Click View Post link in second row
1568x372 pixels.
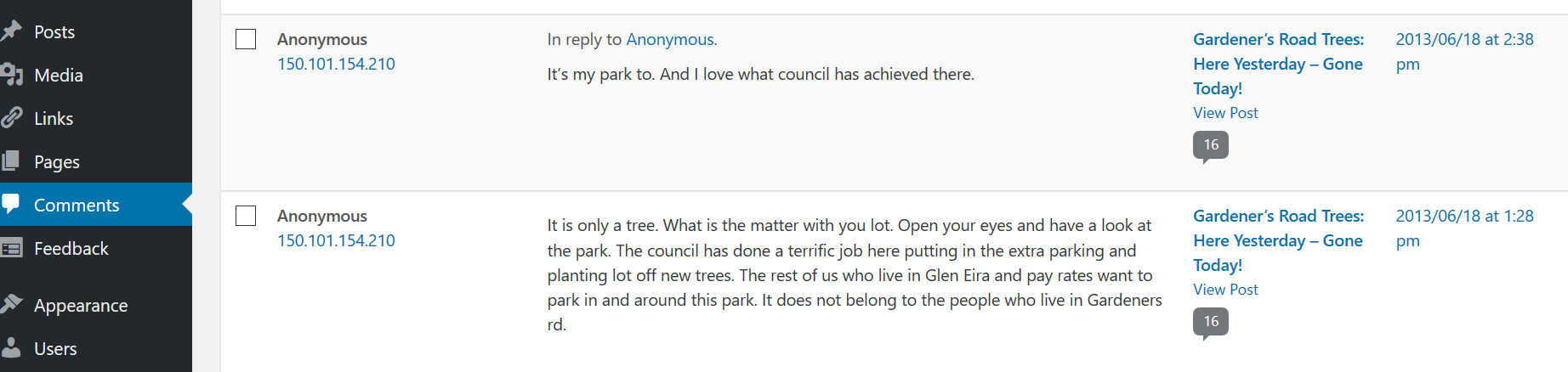[1225, 290]
